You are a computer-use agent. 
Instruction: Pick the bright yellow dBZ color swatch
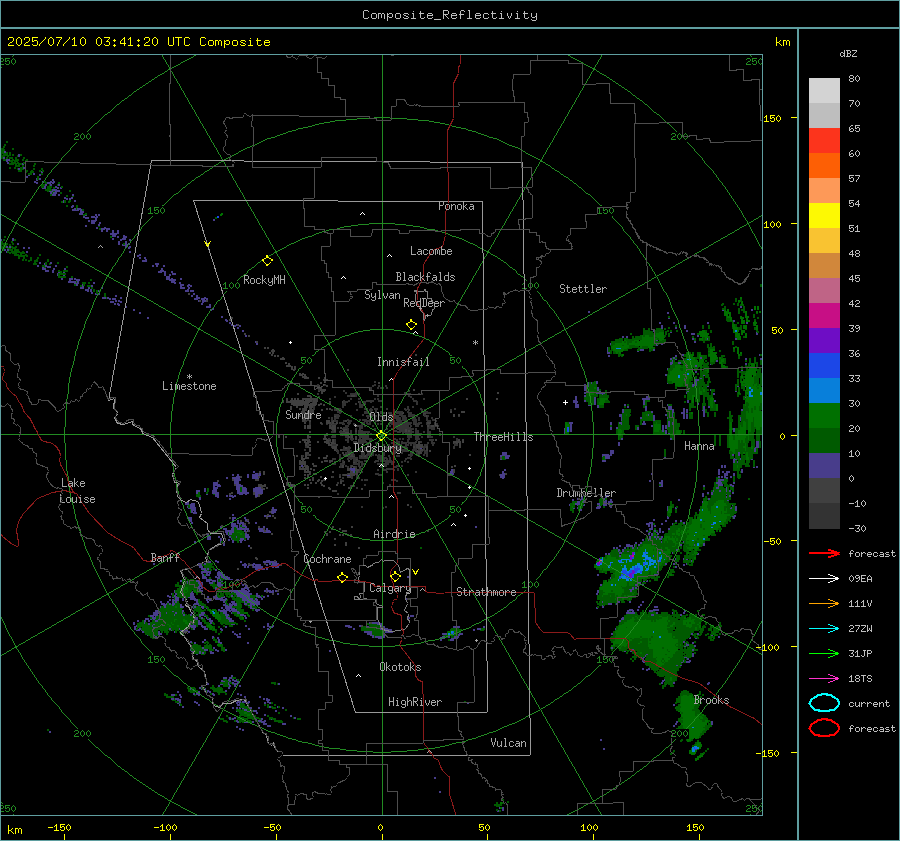coord(824,216)
